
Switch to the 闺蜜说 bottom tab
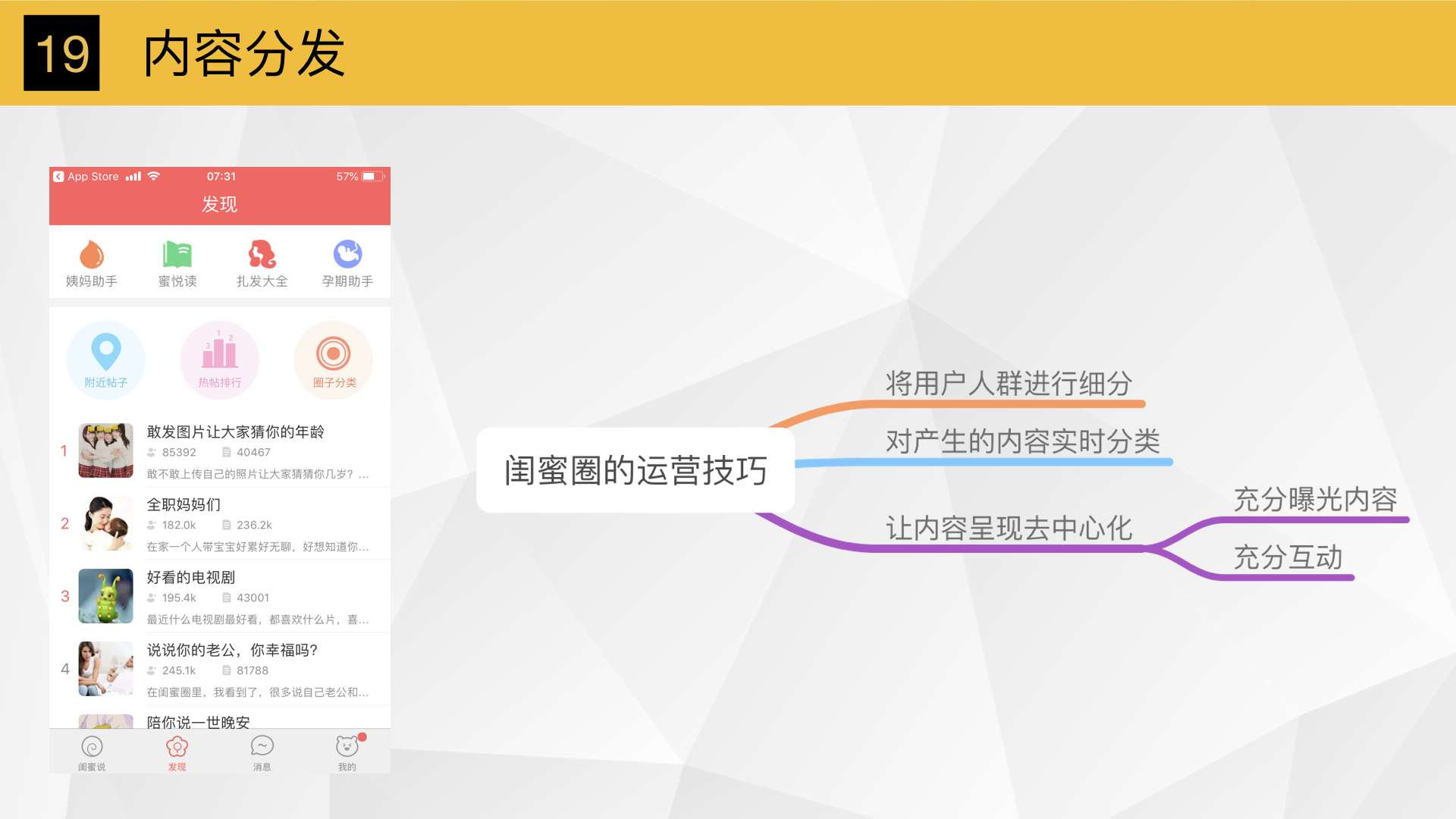click(92, 753)
